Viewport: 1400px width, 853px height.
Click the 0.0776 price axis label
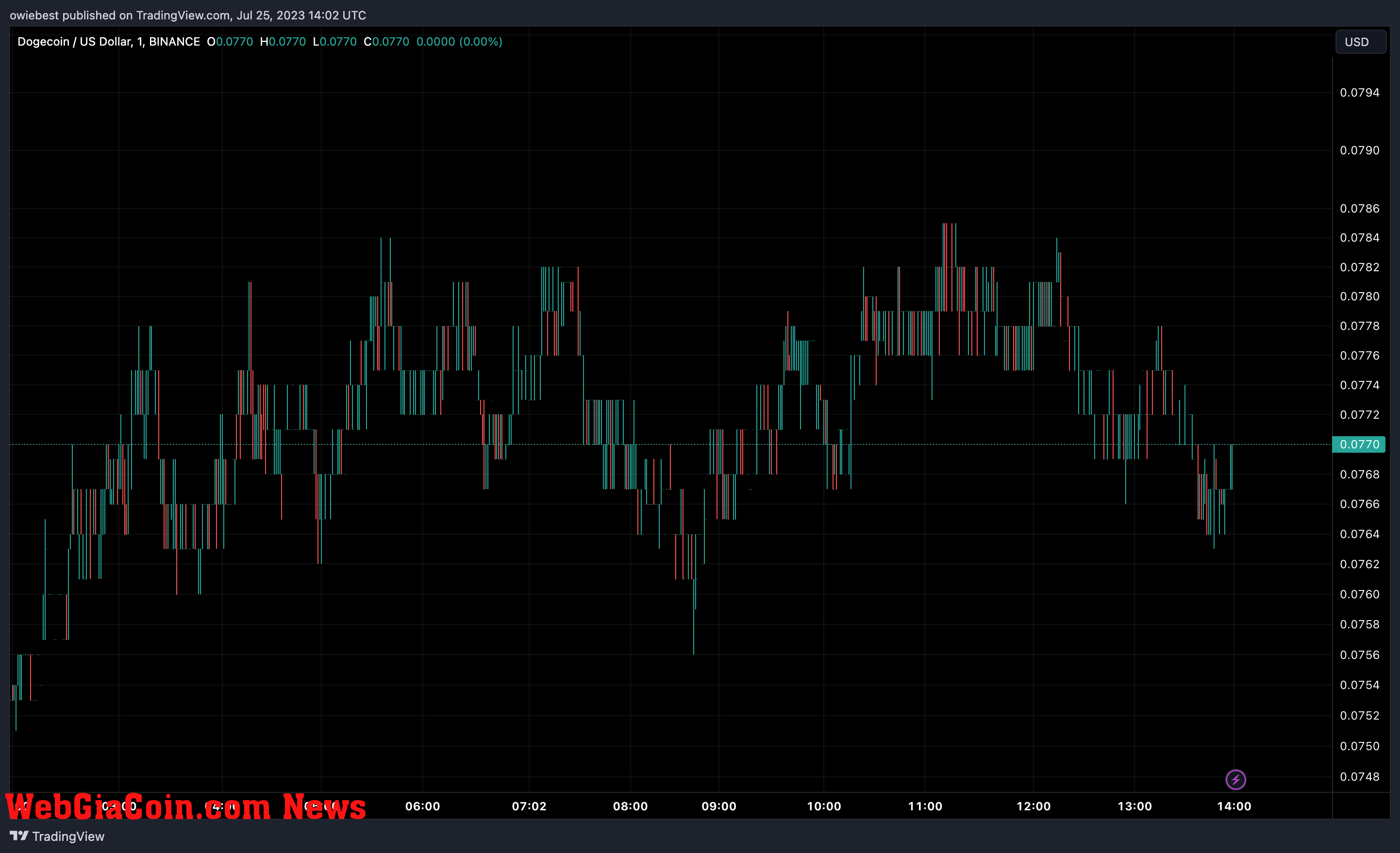1359,356
